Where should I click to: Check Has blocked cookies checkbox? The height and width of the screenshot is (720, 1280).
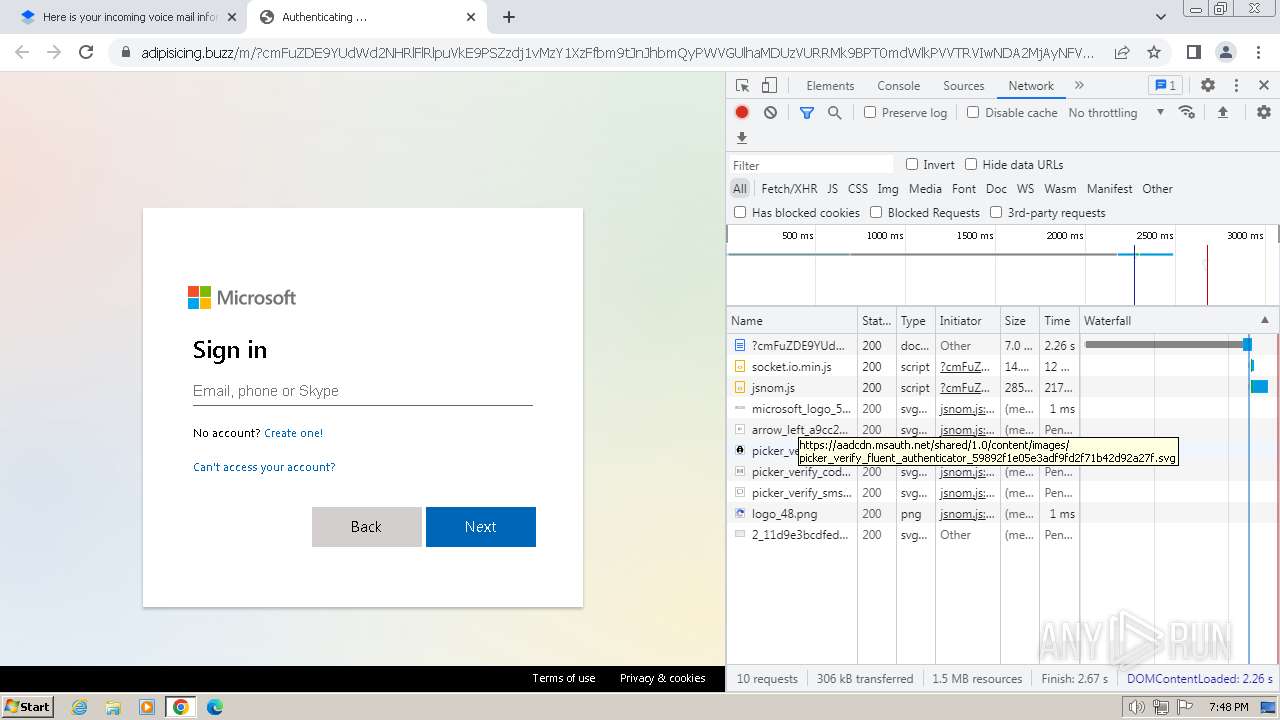coord(740,212)
